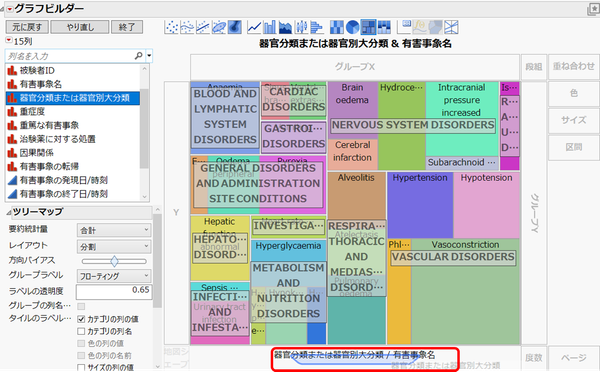Uncheck カテゴリの列の値 checkbox

[x=81, y=319]
